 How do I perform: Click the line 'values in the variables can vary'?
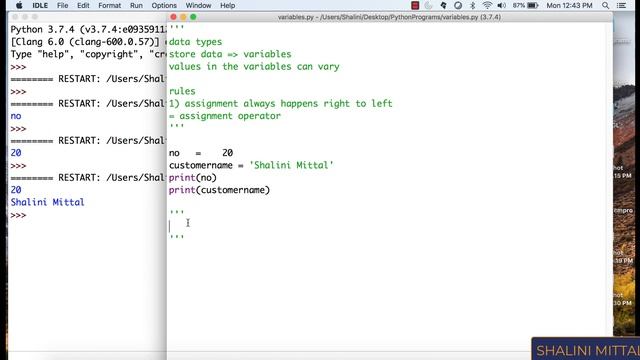coord(254,67)
